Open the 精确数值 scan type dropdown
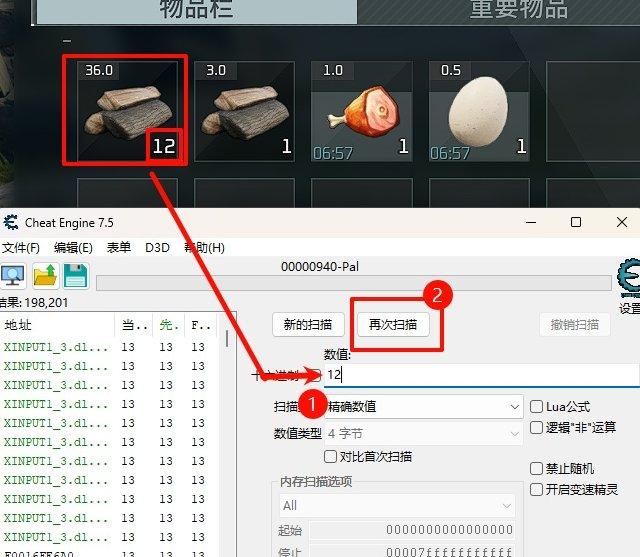 pos(424,406)
